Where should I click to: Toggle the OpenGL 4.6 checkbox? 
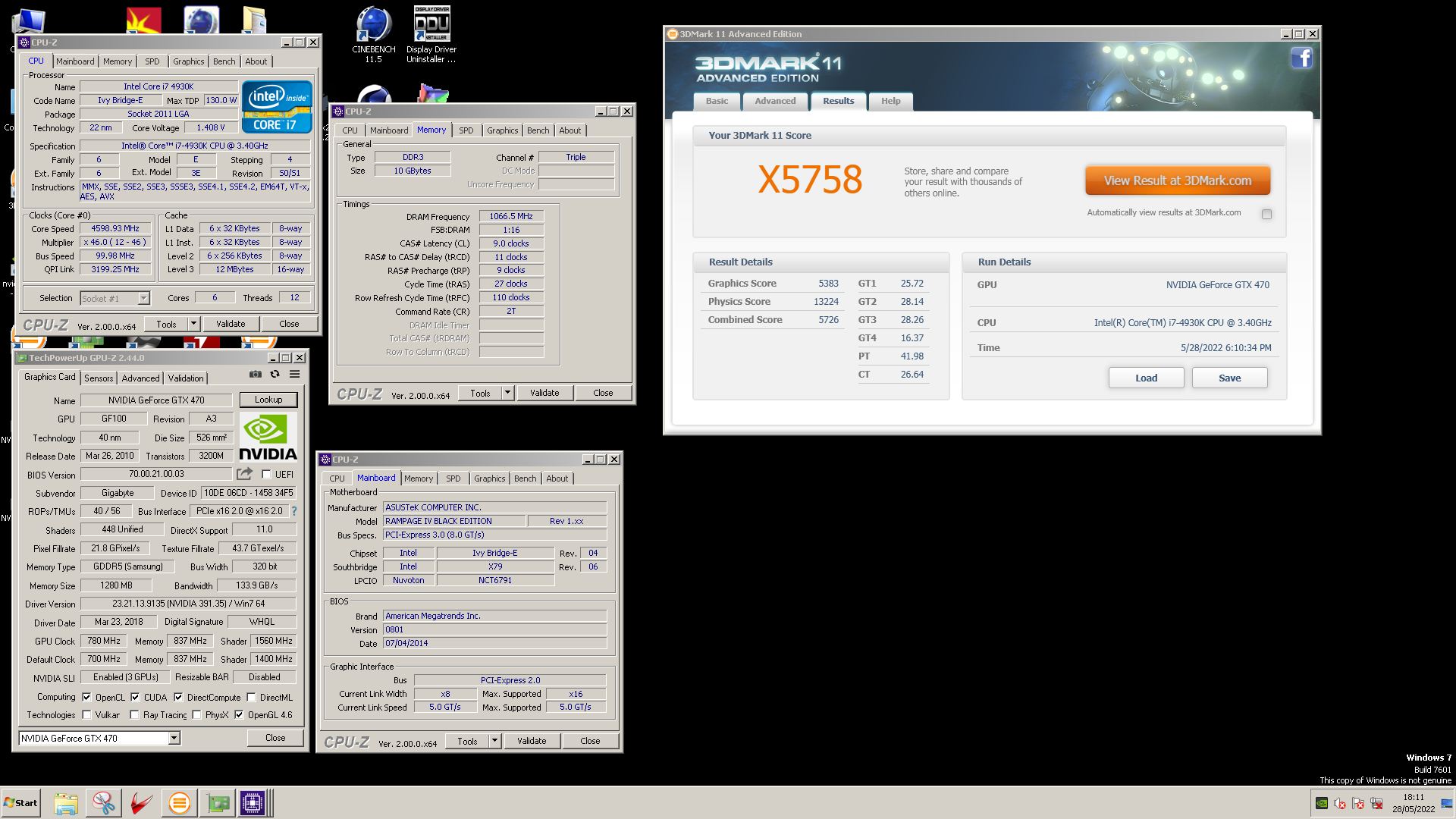point(239,714)
